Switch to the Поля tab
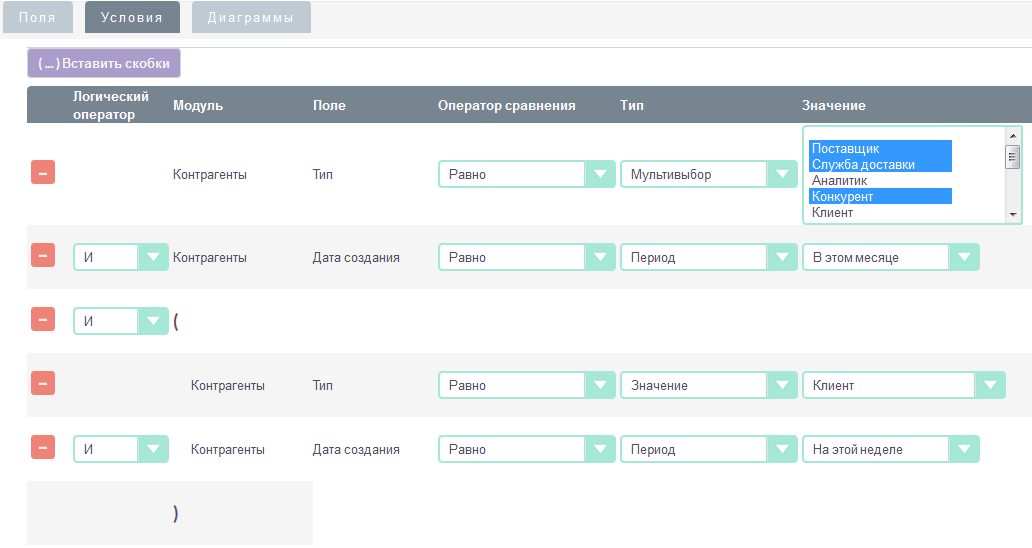Screen dimensions: 1032x548 (38, 18)
